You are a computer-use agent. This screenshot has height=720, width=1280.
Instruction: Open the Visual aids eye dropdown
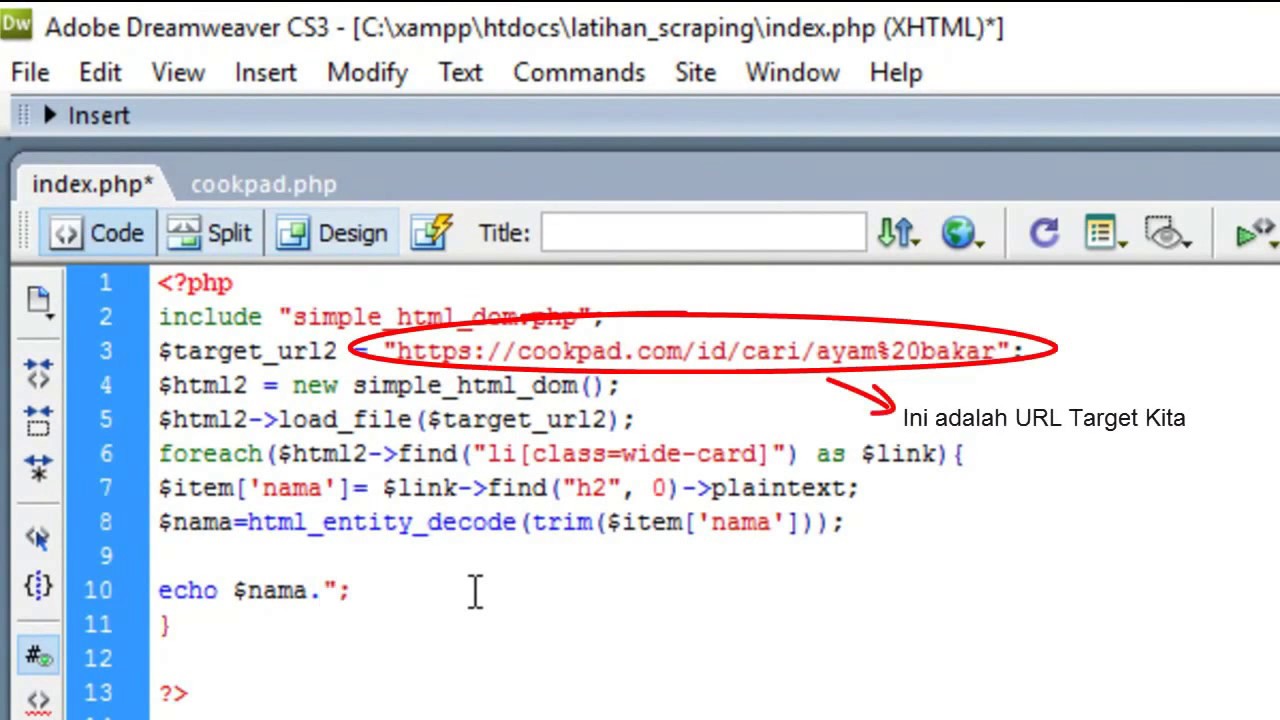pos(1166,233)
